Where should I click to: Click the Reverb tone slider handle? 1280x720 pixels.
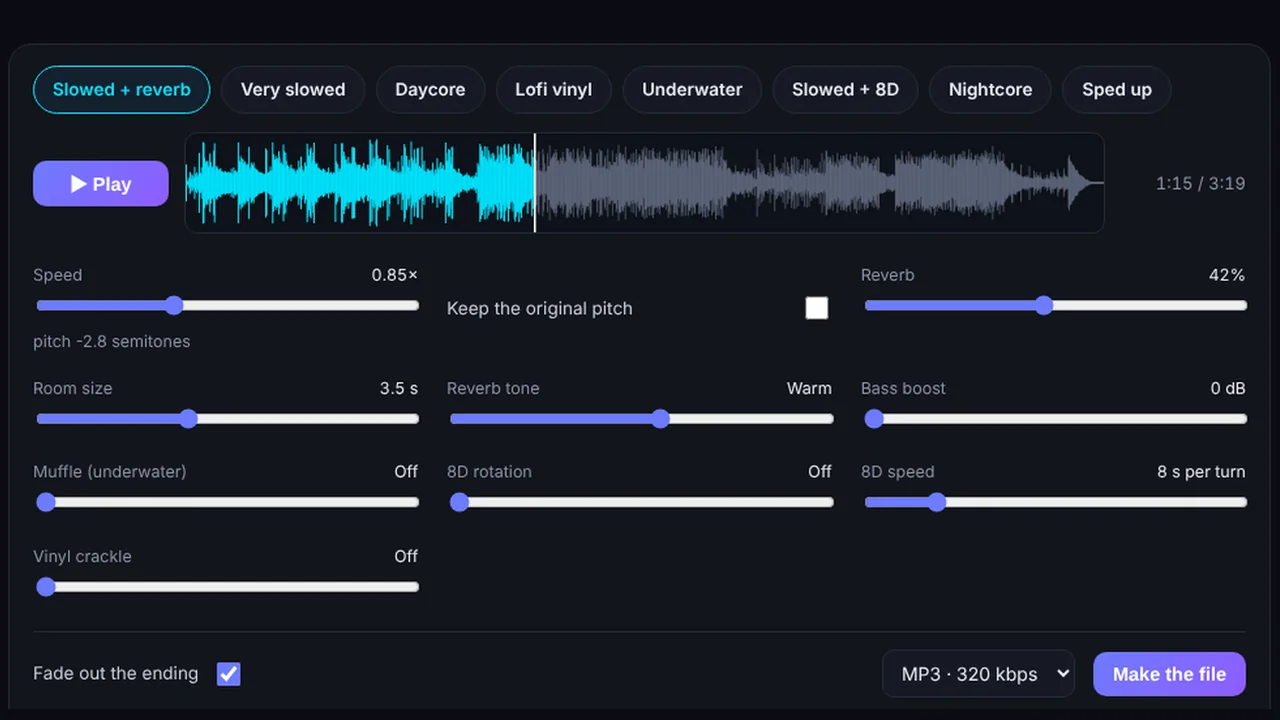(x=660, y=419)
